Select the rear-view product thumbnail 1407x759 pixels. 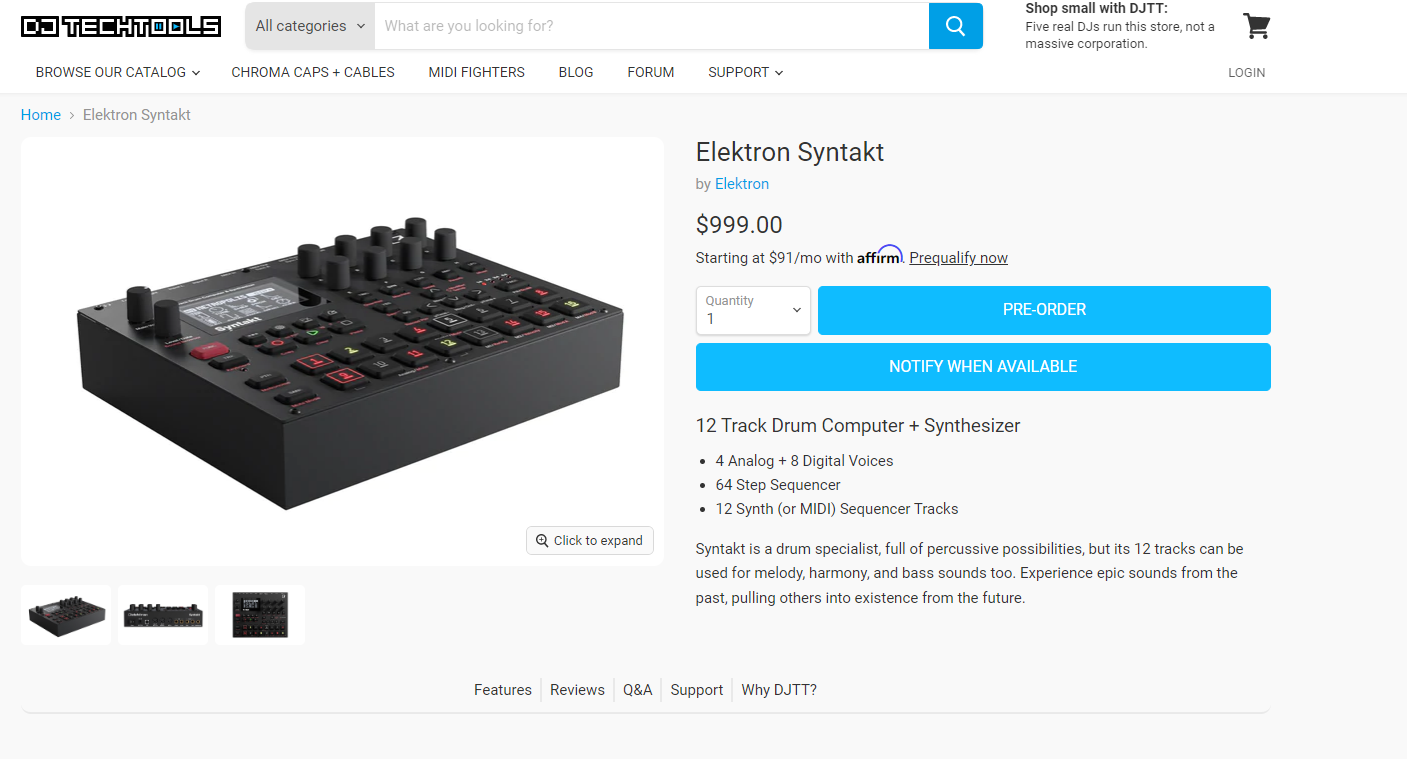[163, 615]
